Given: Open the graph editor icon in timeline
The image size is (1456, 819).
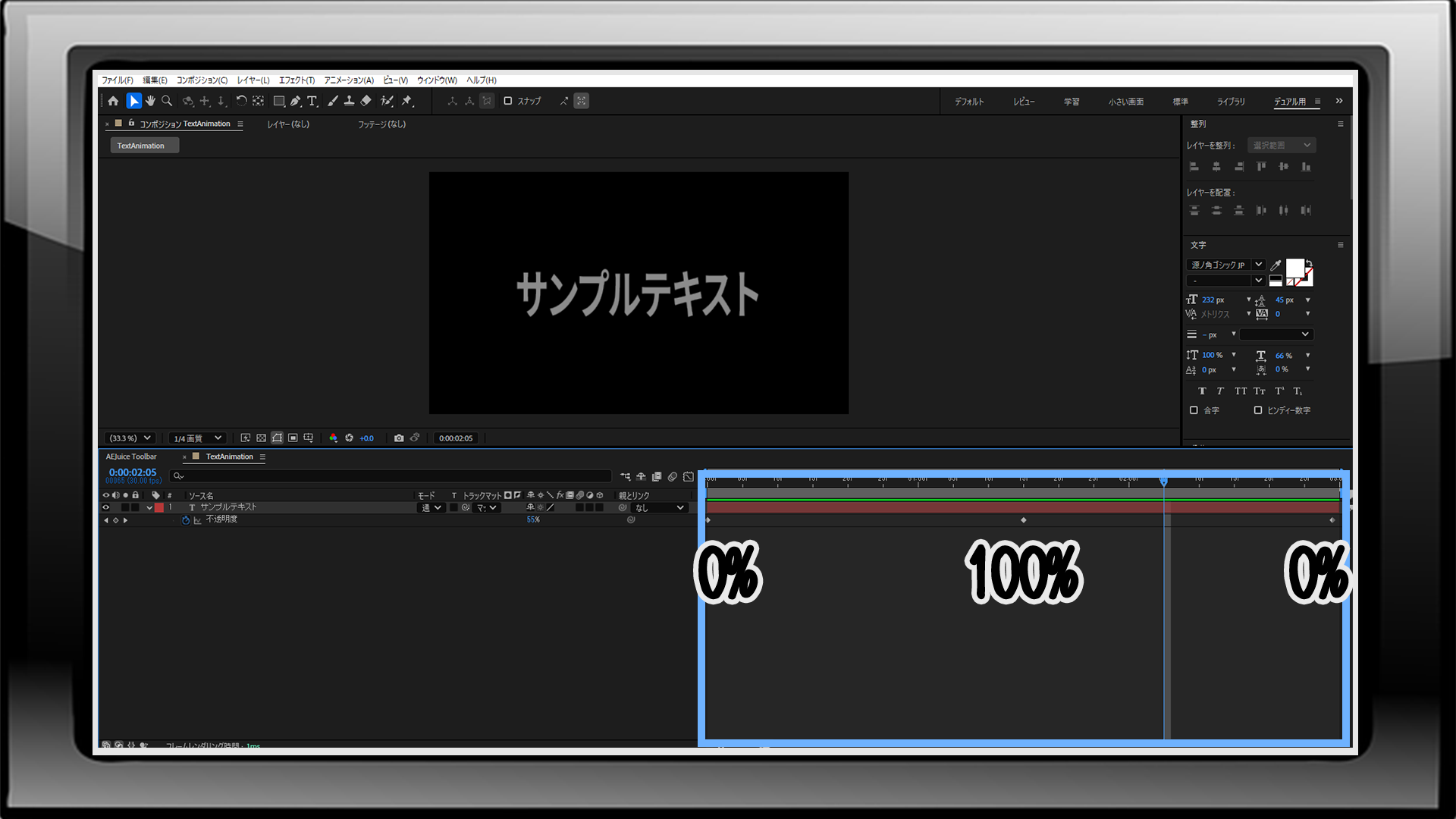Looking at the screenshot, I should (688, 477).
